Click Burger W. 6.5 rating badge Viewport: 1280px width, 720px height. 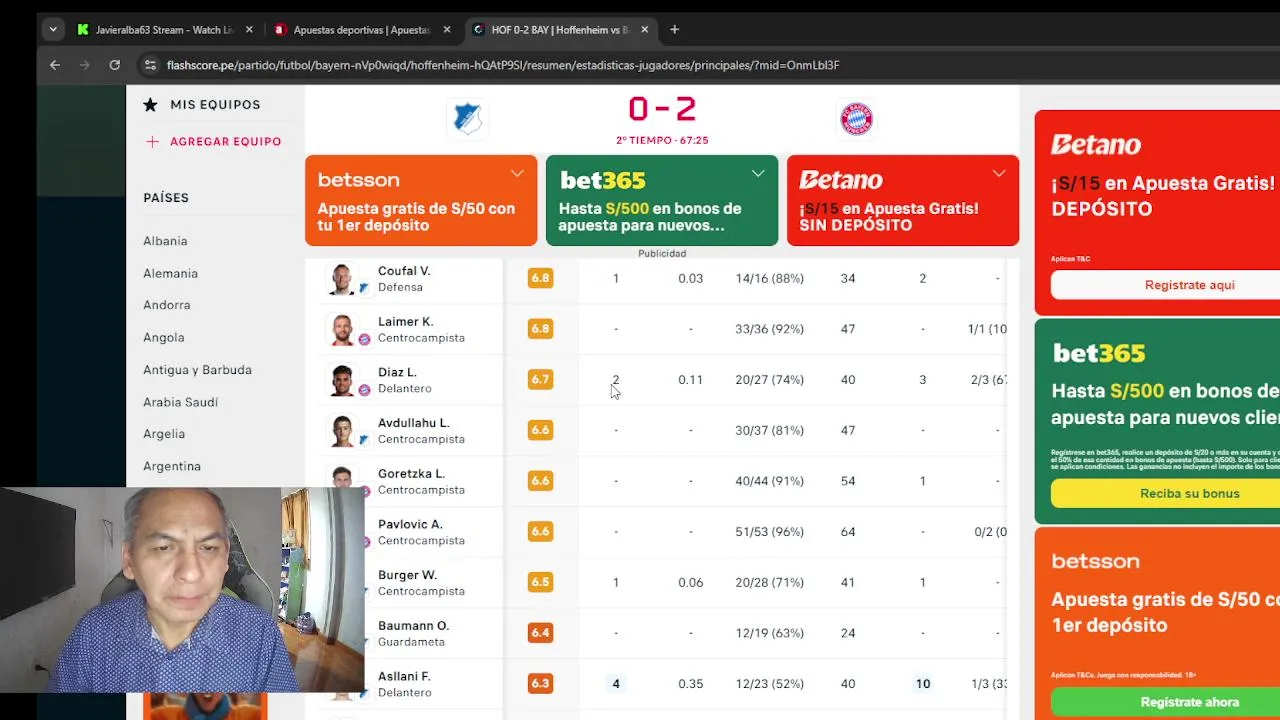(540, 582)
